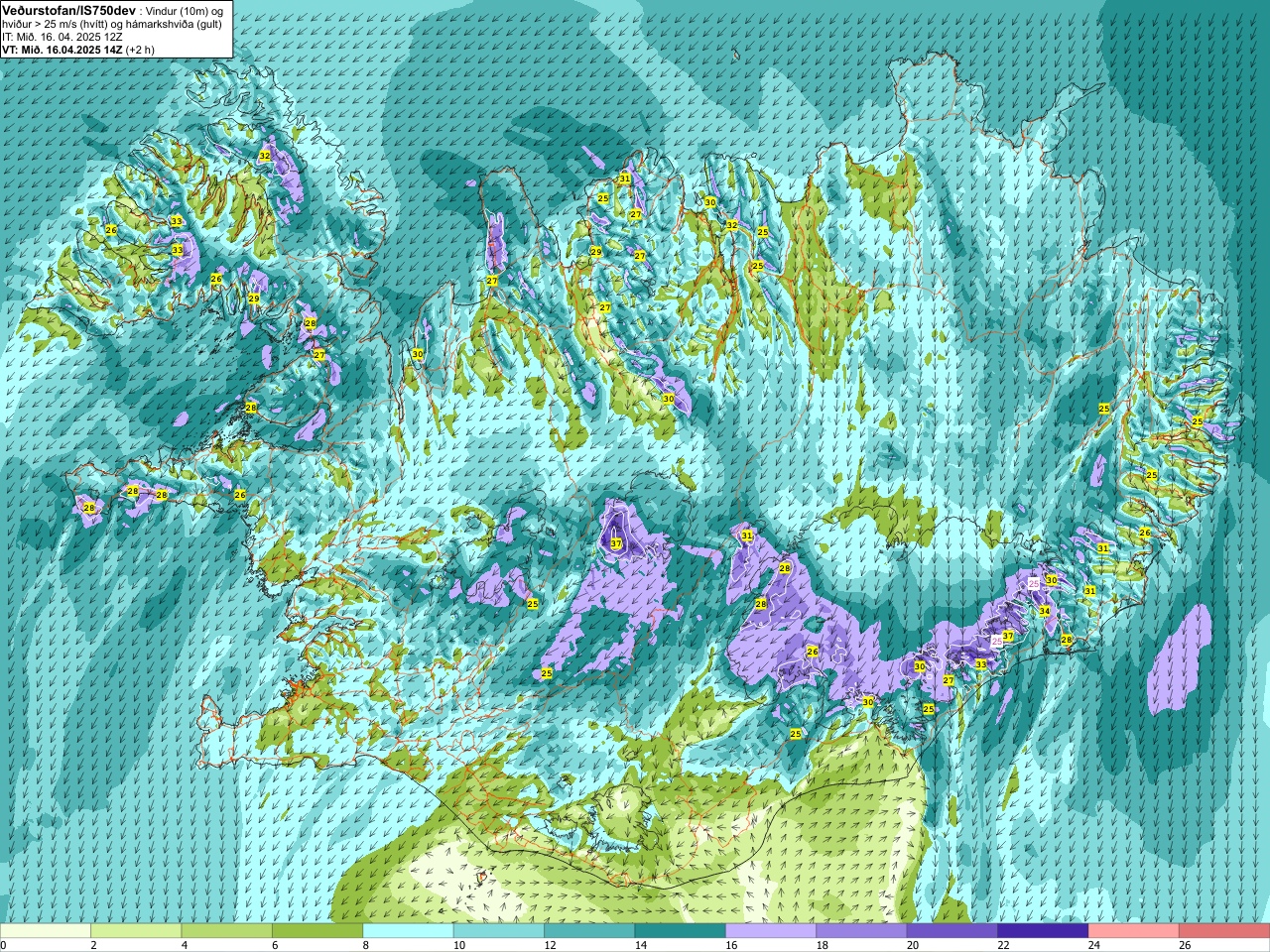
Task: Pick the 10–12 m/s aqua legend swatch
Action: point(499,931)
